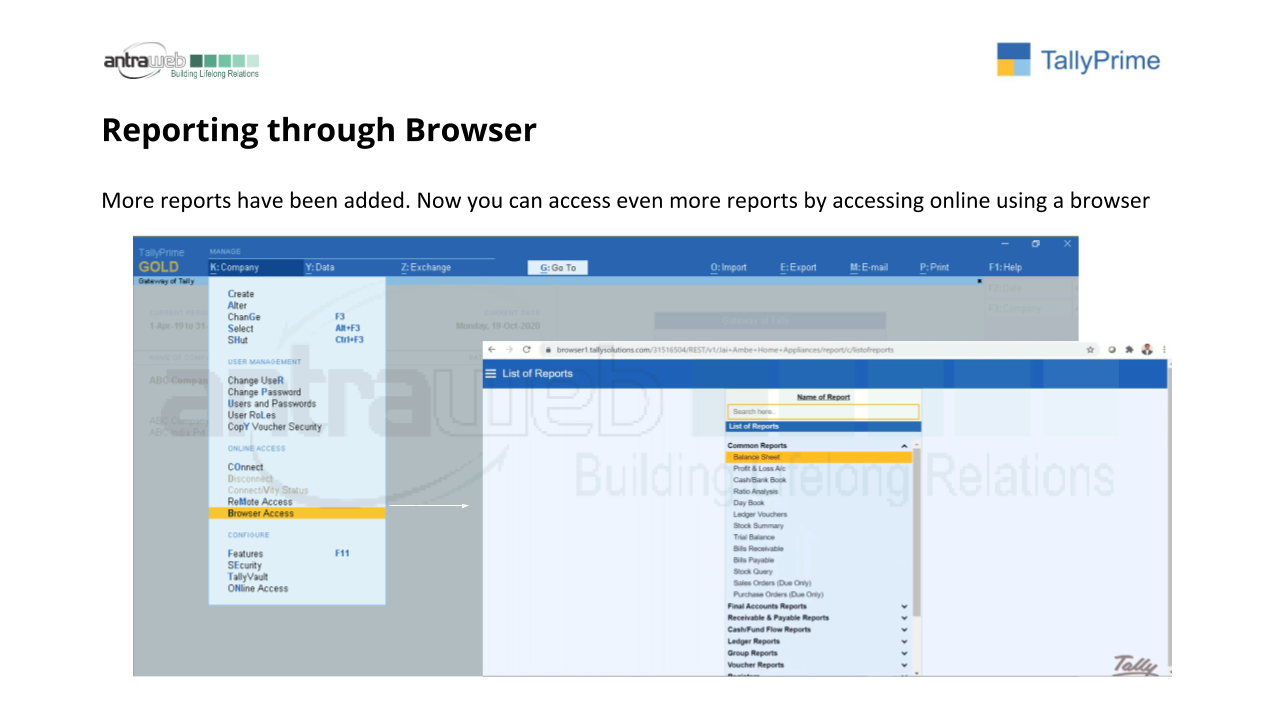Click the padlock icon in address bar
This screenshot has height=720, width=1280.
549,350
